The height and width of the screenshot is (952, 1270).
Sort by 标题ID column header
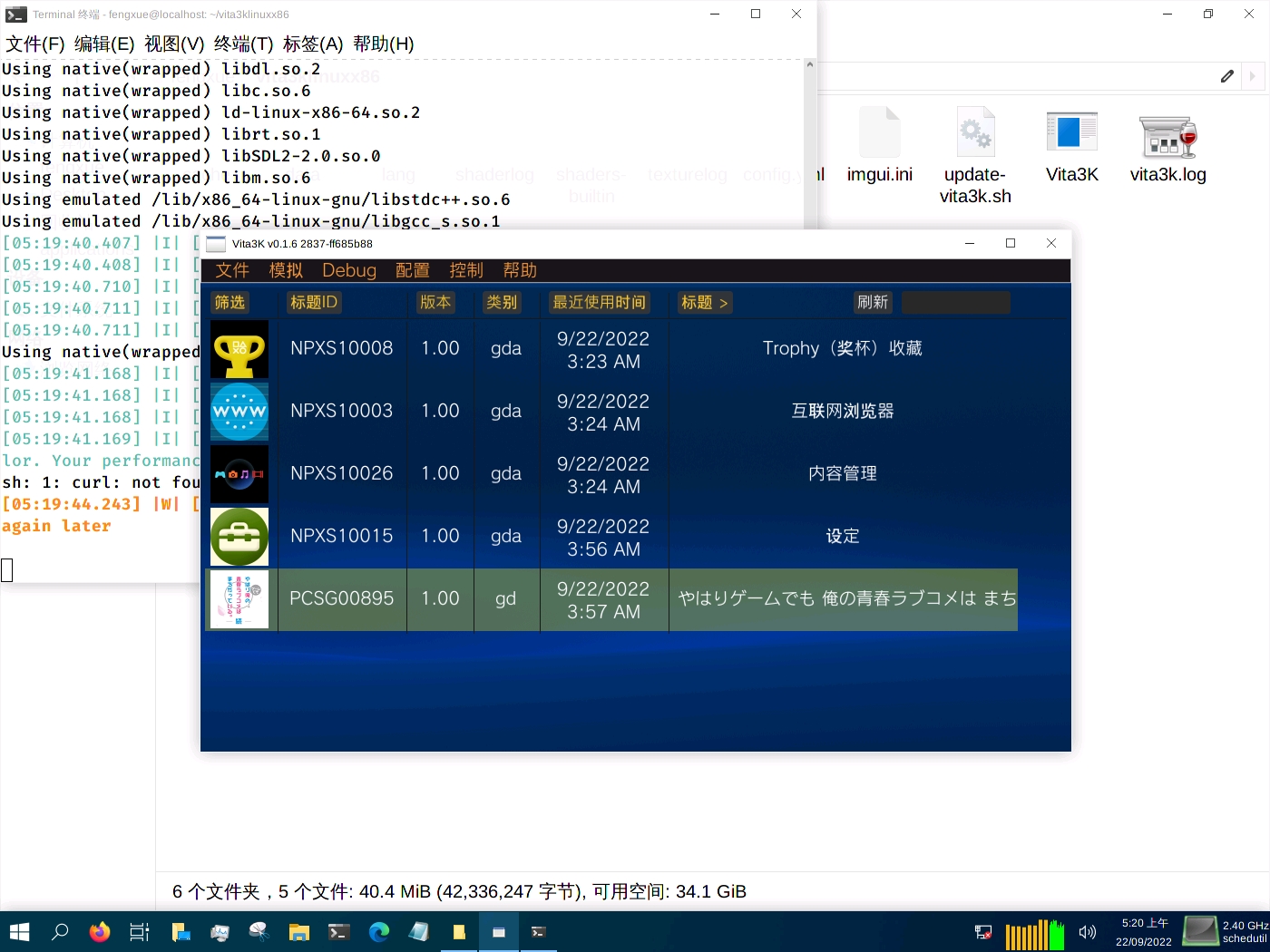click(x=314, y=302)
